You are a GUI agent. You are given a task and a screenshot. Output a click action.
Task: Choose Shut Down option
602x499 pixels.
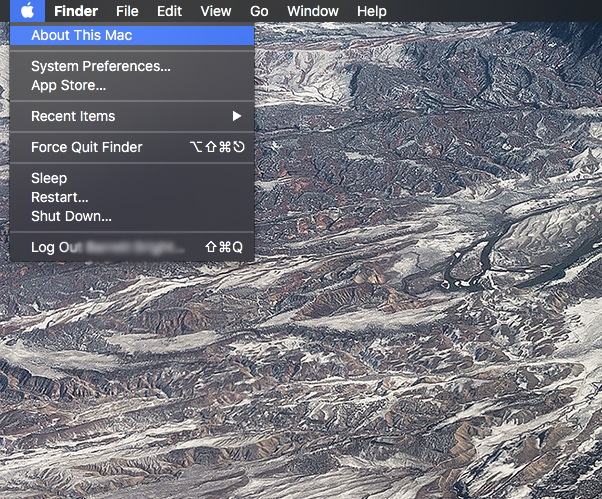pos(71,216)
